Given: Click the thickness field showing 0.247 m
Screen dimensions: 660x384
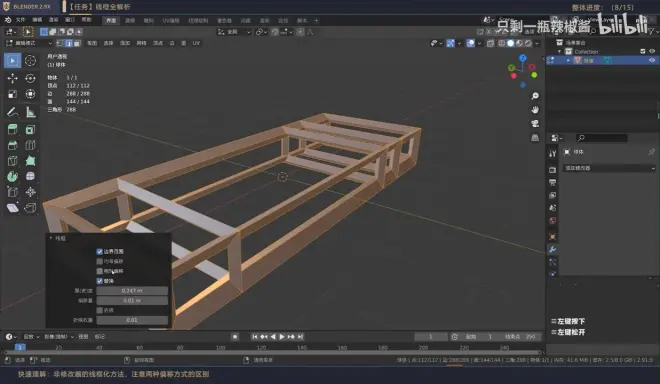Looking at the screenshot, I should pyautogui.click(x=132, y=291).
